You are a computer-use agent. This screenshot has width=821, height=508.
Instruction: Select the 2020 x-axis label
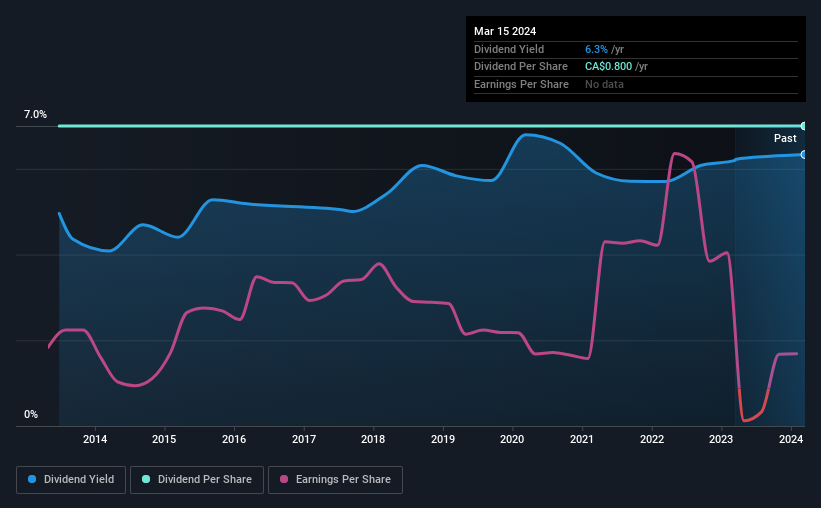click(x=512, y=439)
